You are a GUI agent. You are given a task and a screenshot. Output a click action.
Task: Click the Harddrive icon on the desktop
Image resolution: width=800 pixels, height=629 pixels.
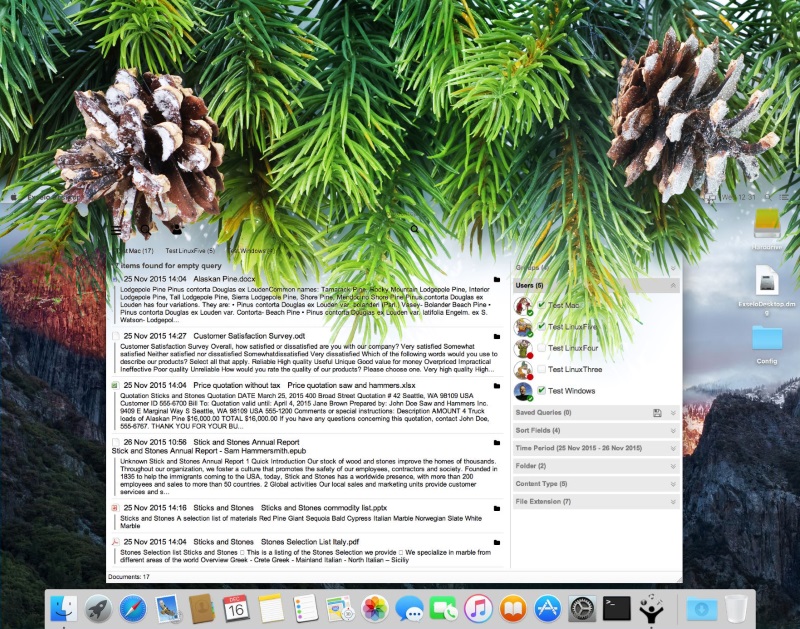(x=767, y=223)
